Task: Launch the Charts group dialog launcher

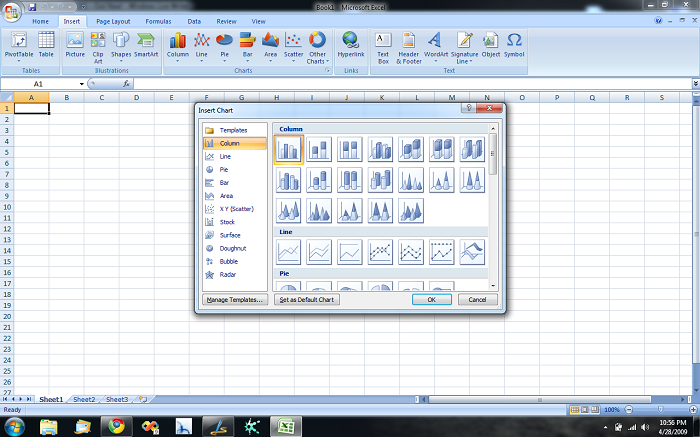Action: (x=327, y=70)
